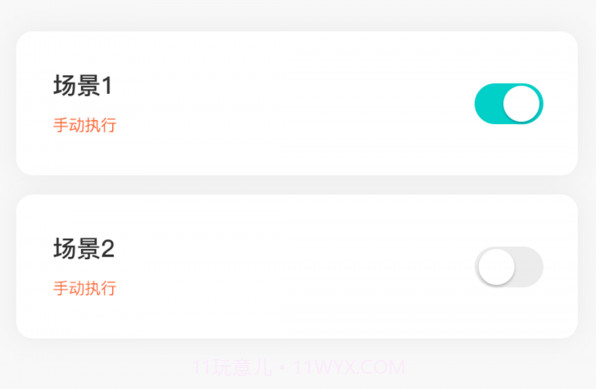Select the 场景2 scene card
The width and height of the screenshot is (596, 389).
point(297,266)
